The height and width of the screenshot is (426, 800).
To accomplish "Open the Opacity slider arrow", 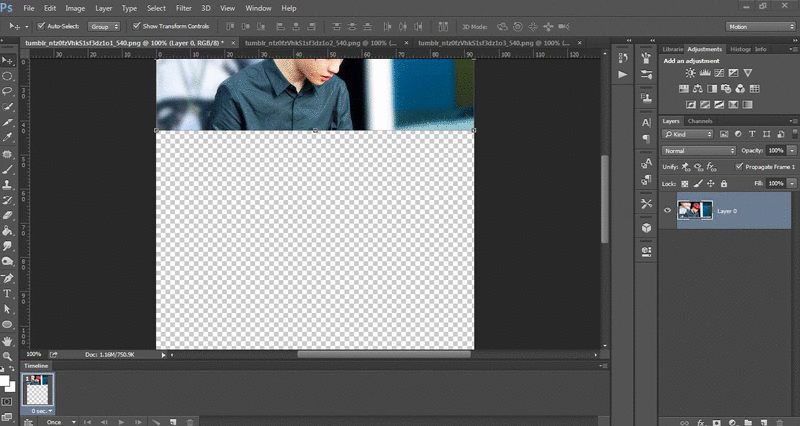I will tap(792, 151).
